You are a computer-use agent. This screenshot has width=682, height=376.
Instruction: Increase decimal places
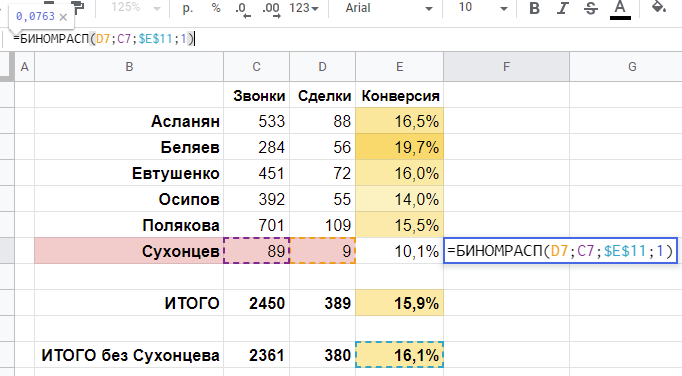click(271, 9)
